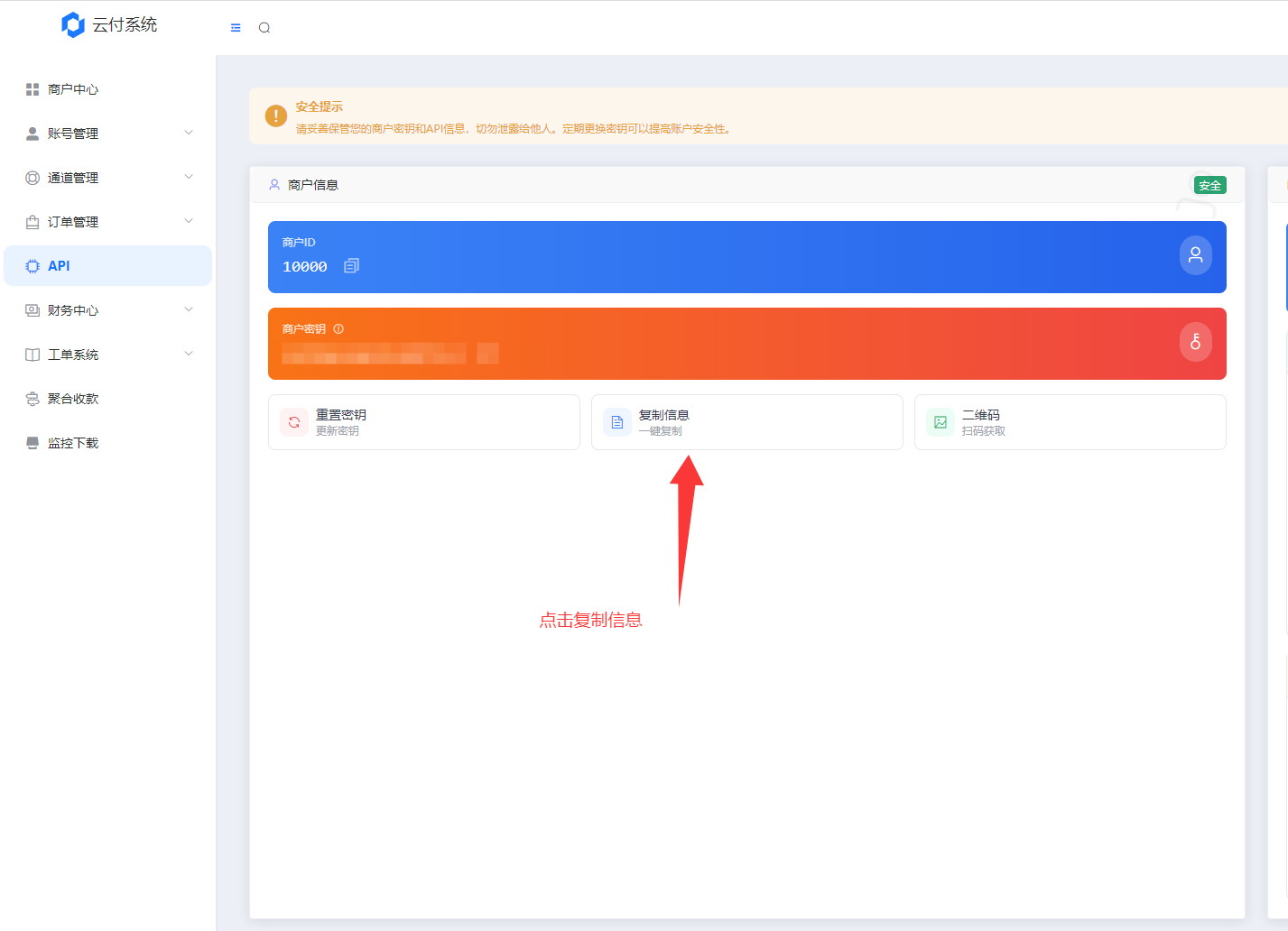The height and width of the screenshot is (931, 1288).
Task: Click the 商户中心 grid icon
Action: click(32, 89)
